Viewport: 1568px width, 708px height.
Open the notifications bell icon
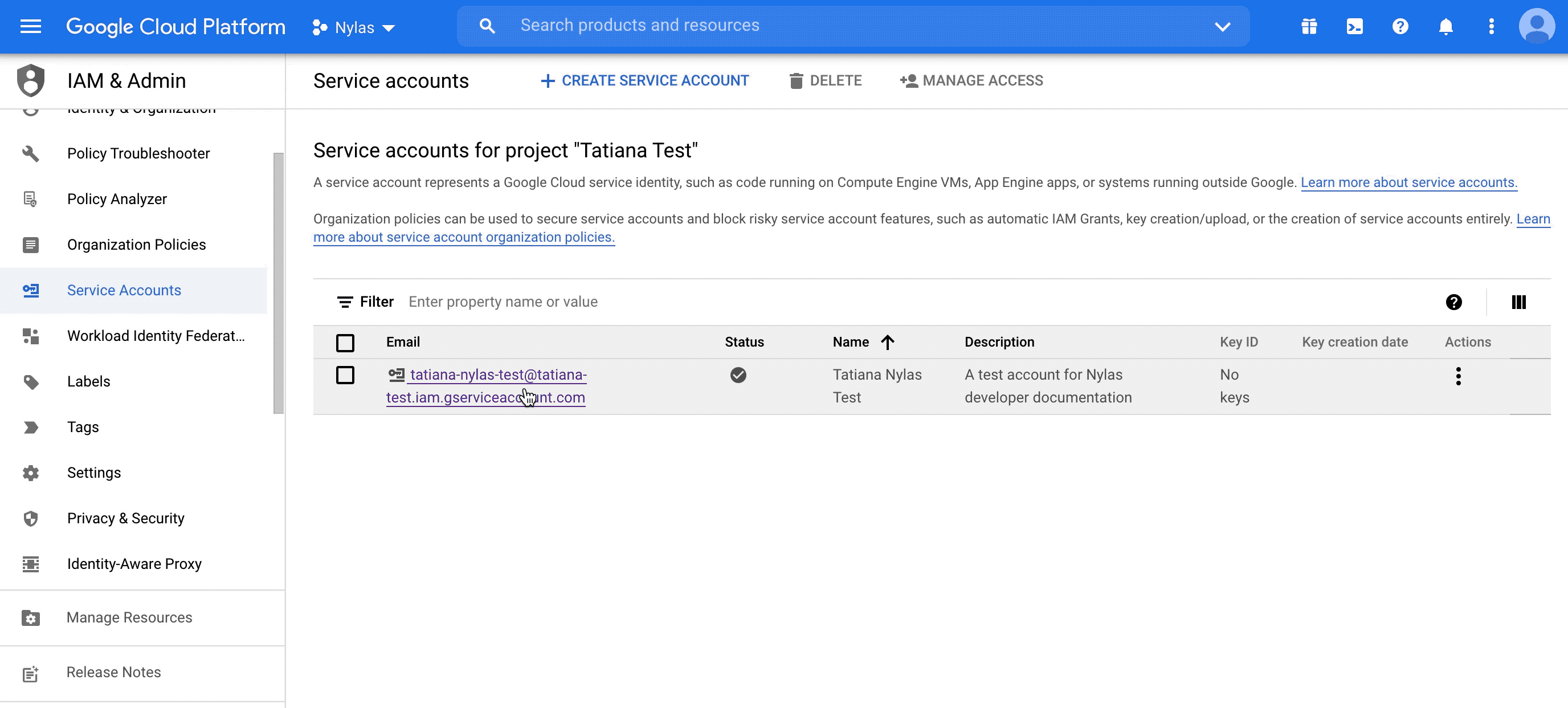tap(1445, 26)
